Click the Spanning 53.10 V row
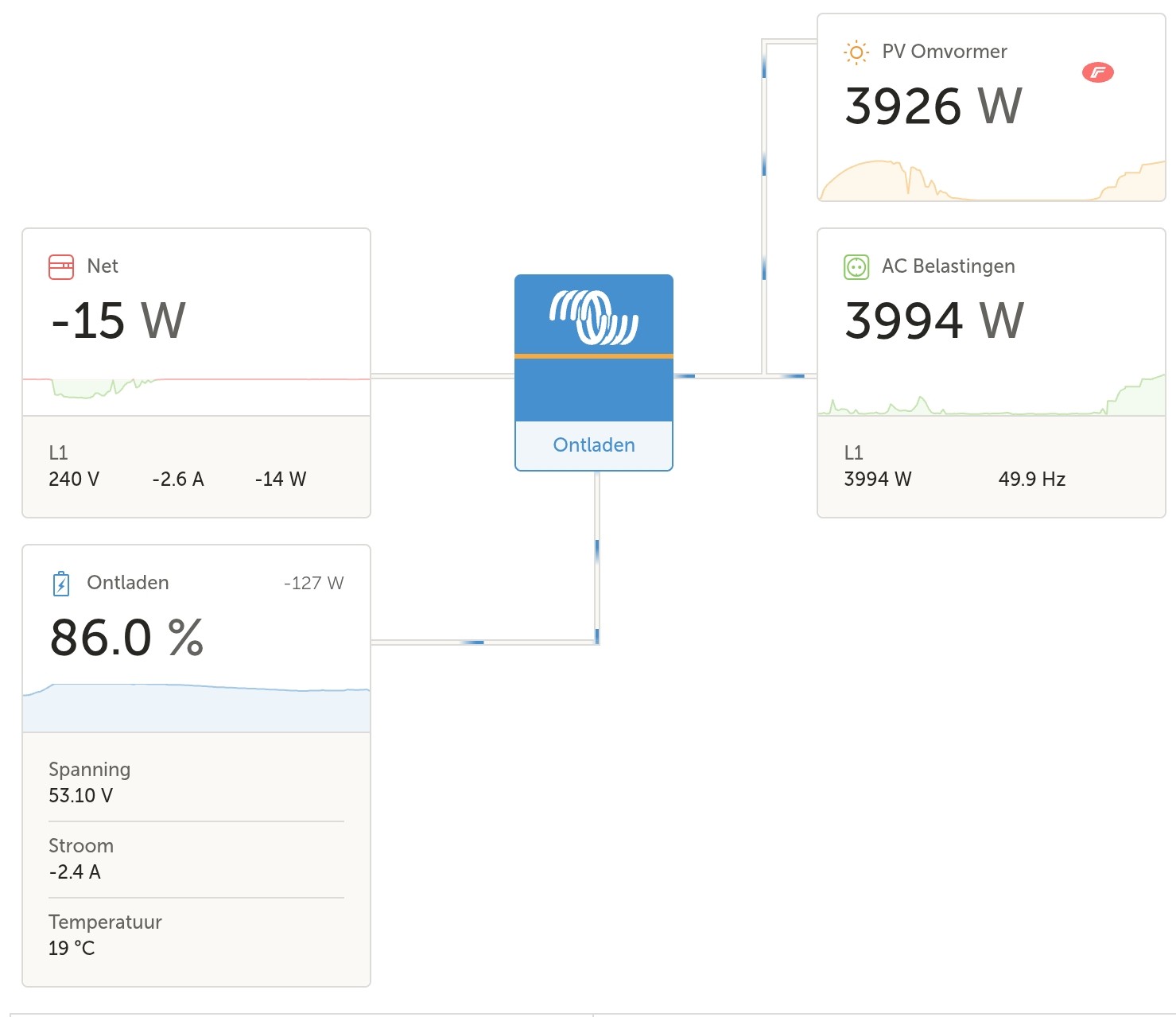Image resolution: width=1176 pixels, height=1017 pixels. [196, 782]
